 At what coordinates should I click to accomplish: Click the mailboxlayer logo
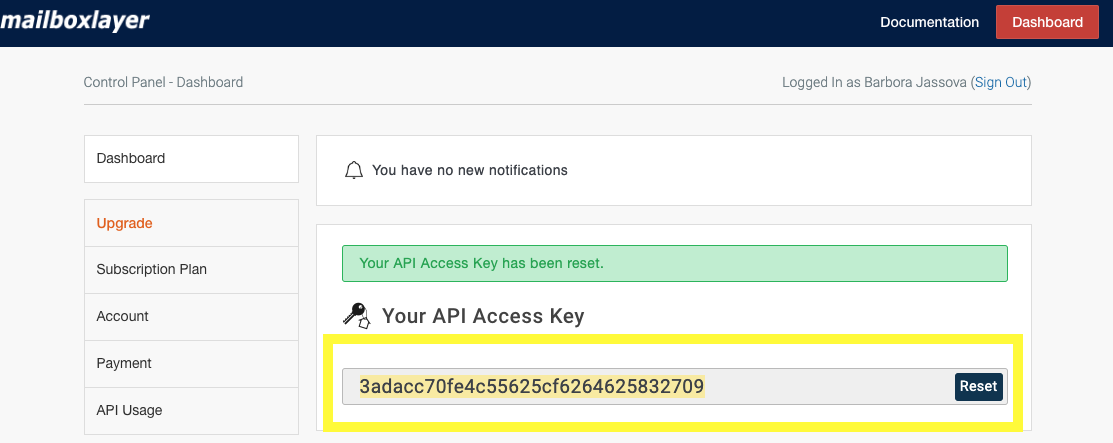(75, 21)
